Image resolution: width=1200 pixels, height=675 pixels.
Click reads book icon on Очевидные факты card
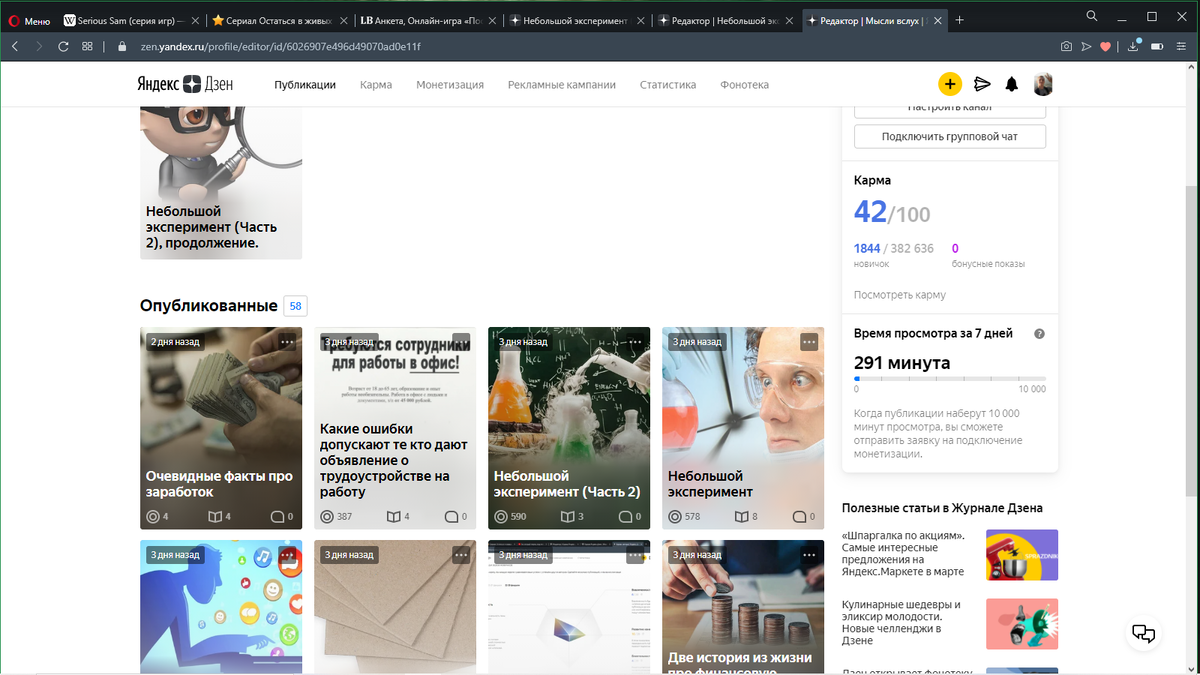(214, 517)
